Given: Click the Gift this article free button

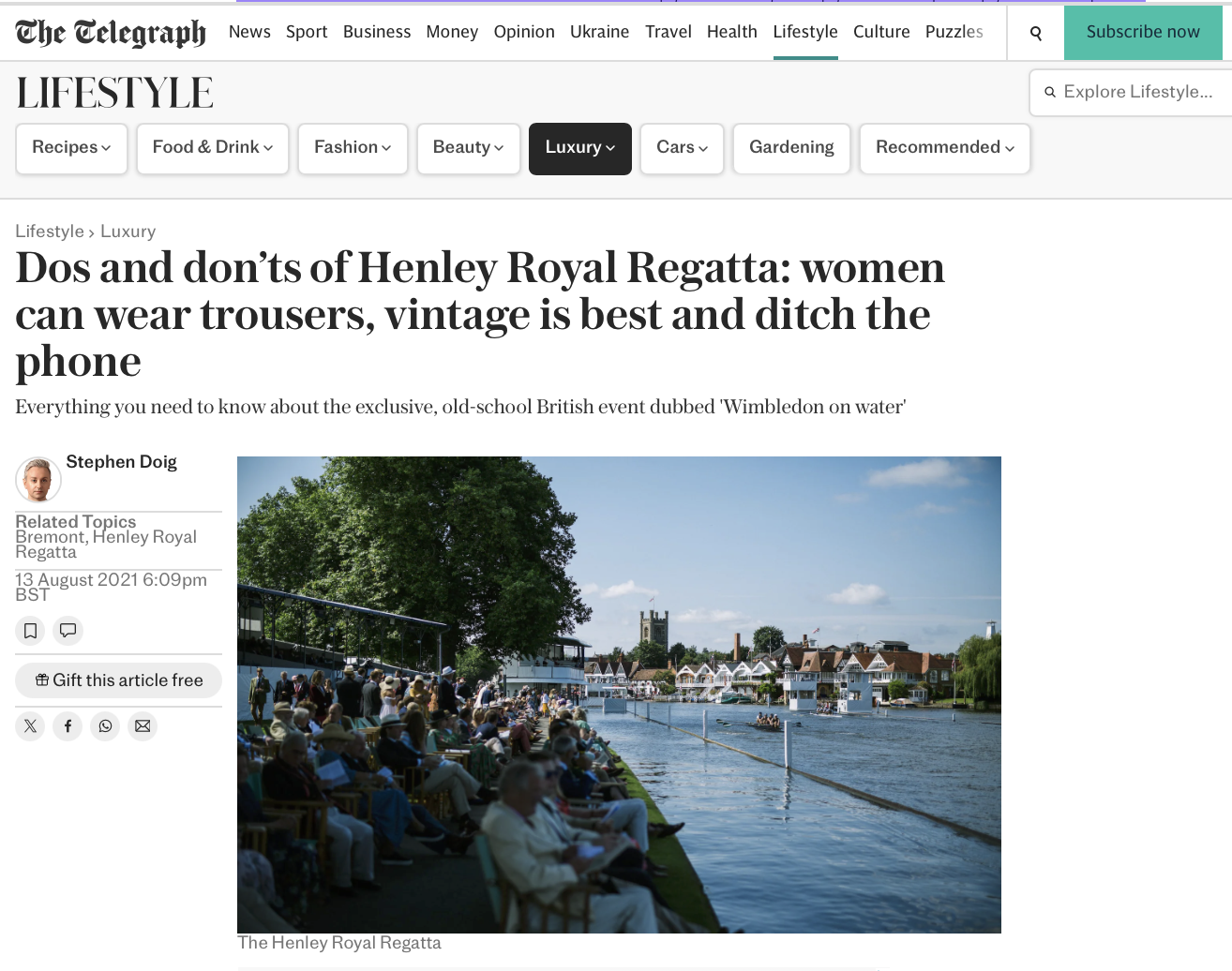Looking at the screenshot, I should 118,680.
